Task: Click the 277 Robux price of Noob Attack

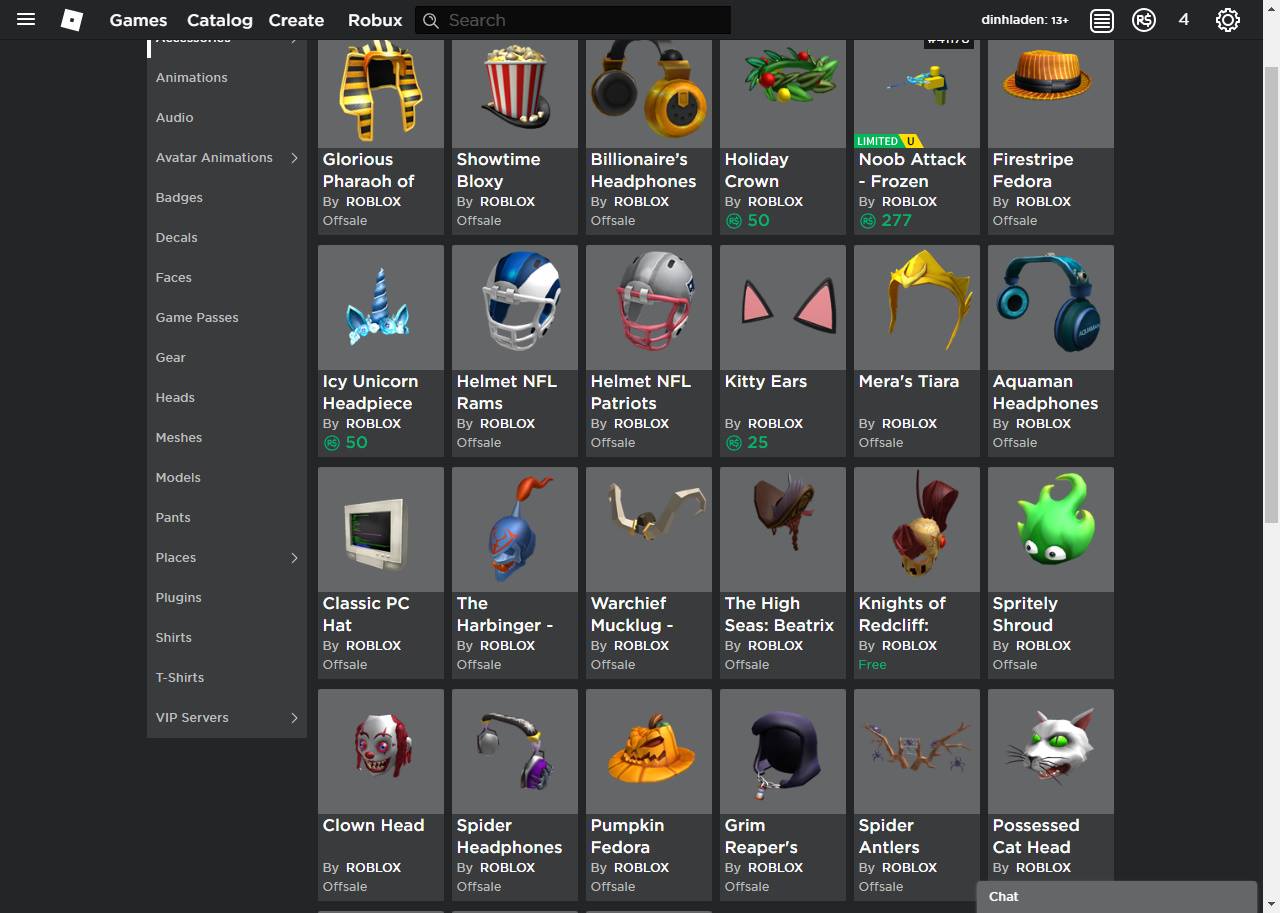Action: coord(896,220)
